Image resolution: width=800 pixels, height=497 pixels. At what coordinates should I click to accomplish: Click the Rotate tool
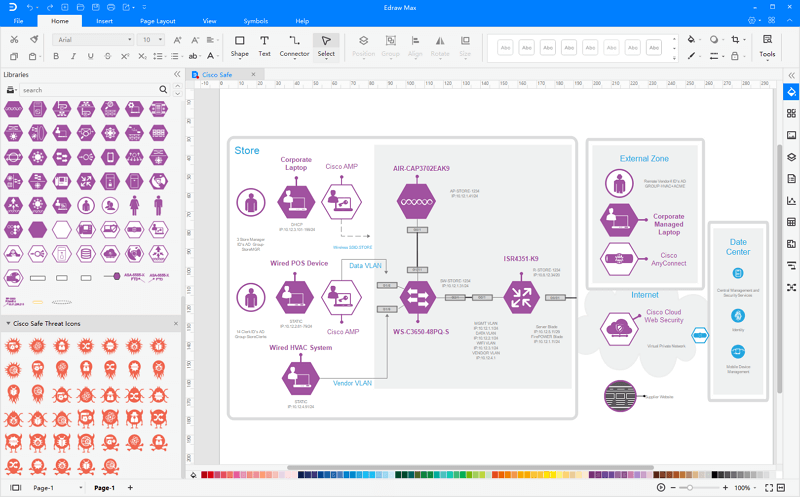click(x=440, y=46)
